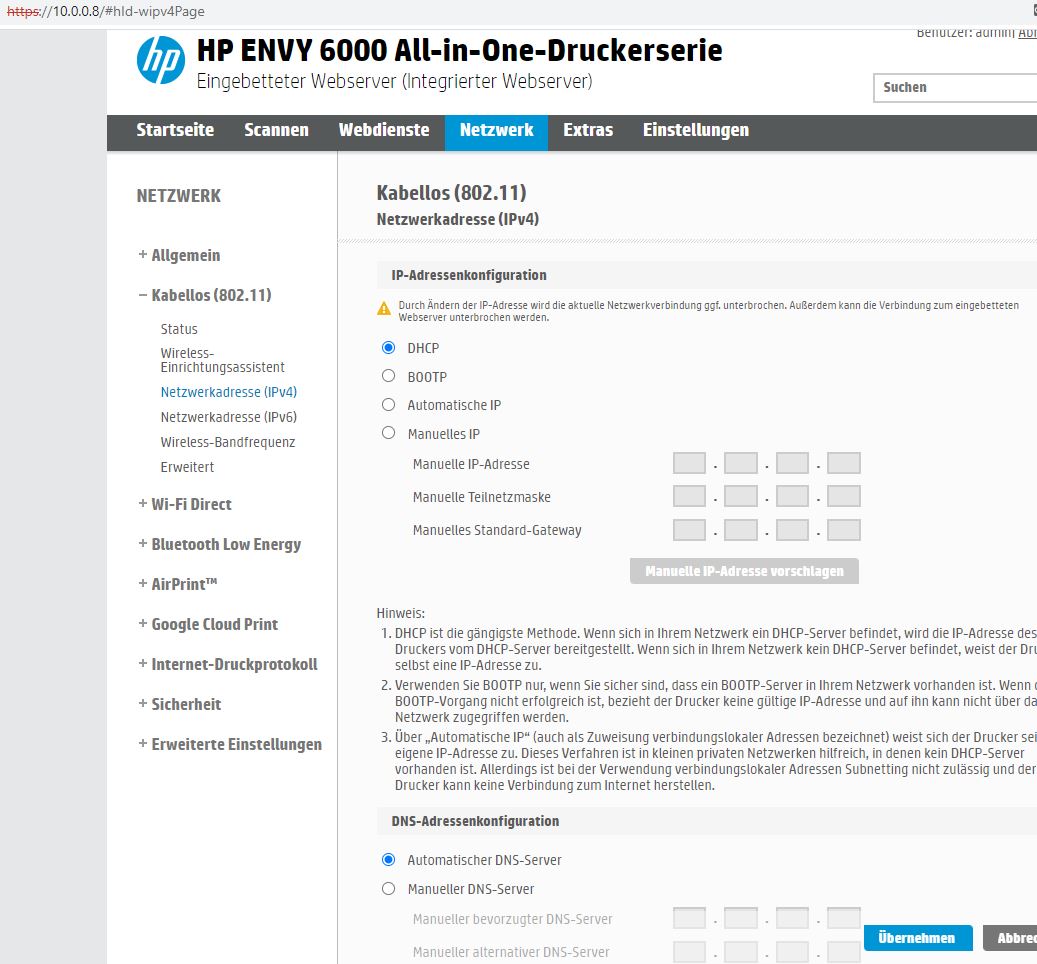
Task: Click the Übernehmen button
Action: coord(918,938)
